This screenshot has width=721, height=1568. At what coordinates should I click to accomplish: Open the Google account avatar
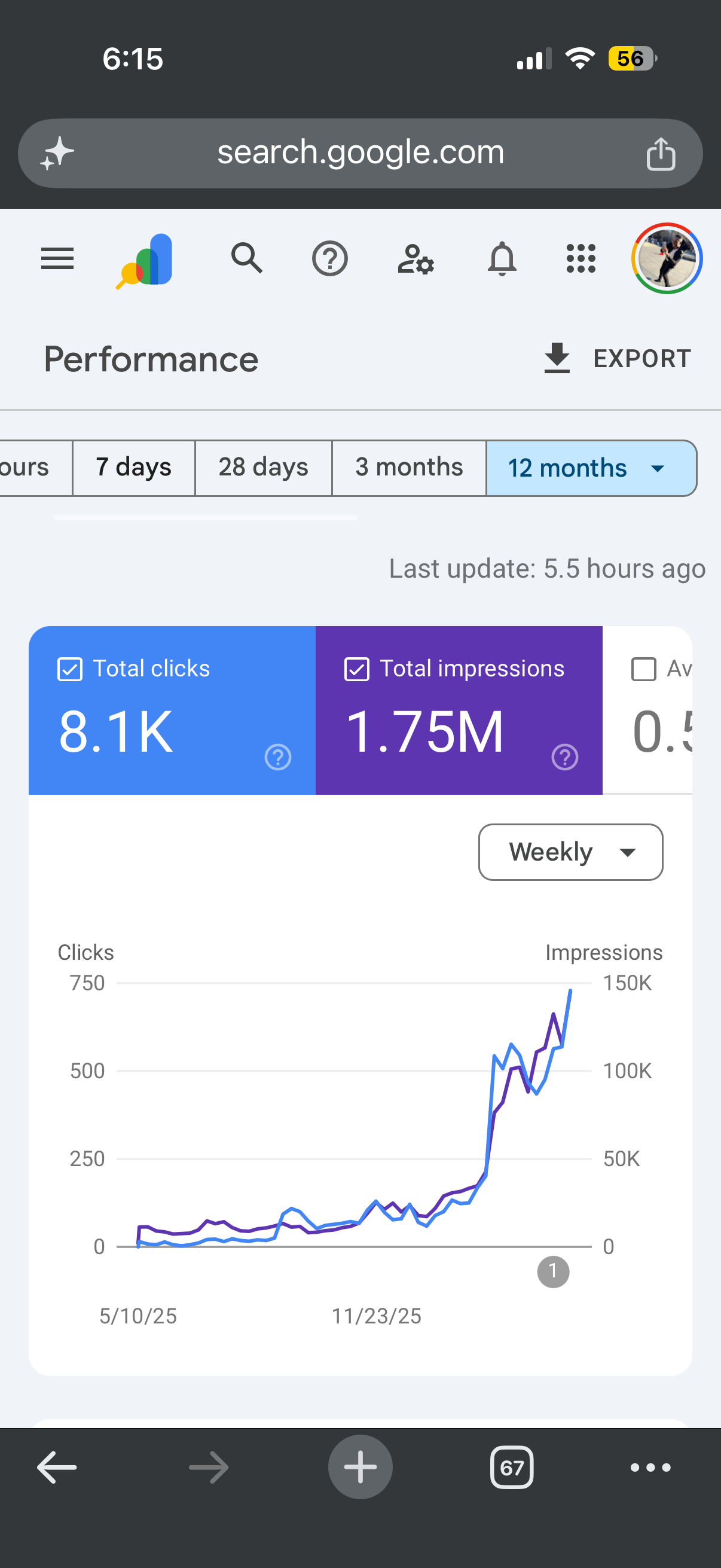coord(667,258)
